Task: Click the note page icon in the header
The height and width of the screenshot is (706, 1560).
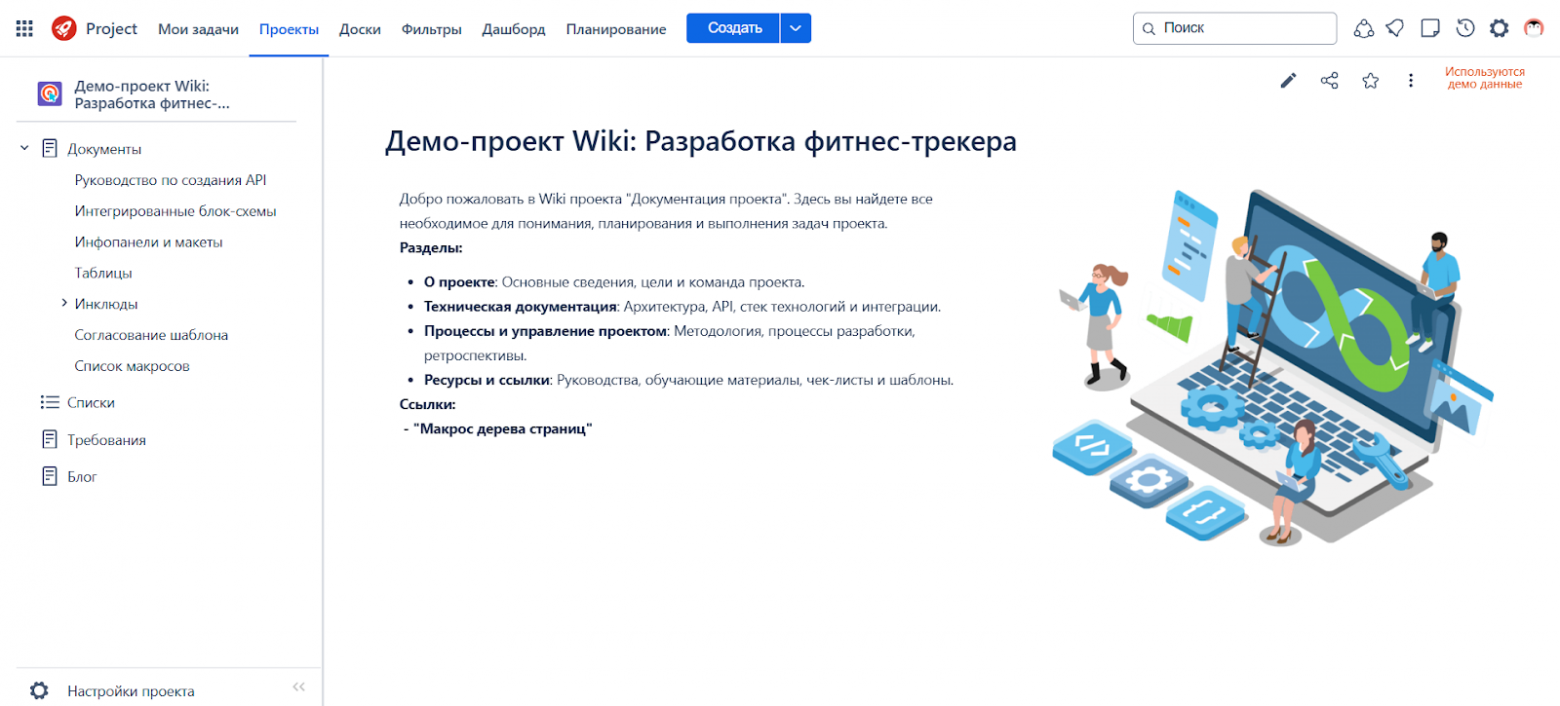Action: pos(1431,28)
